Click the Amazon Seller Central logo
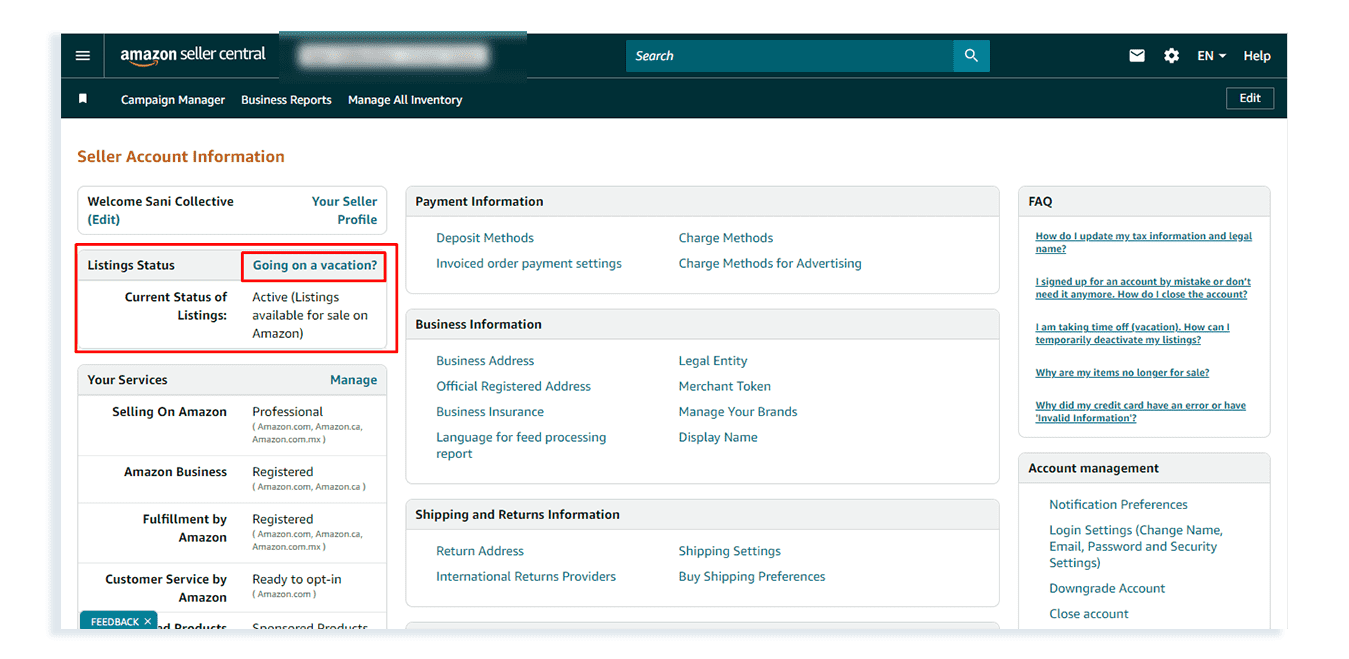 coord(192,55)
